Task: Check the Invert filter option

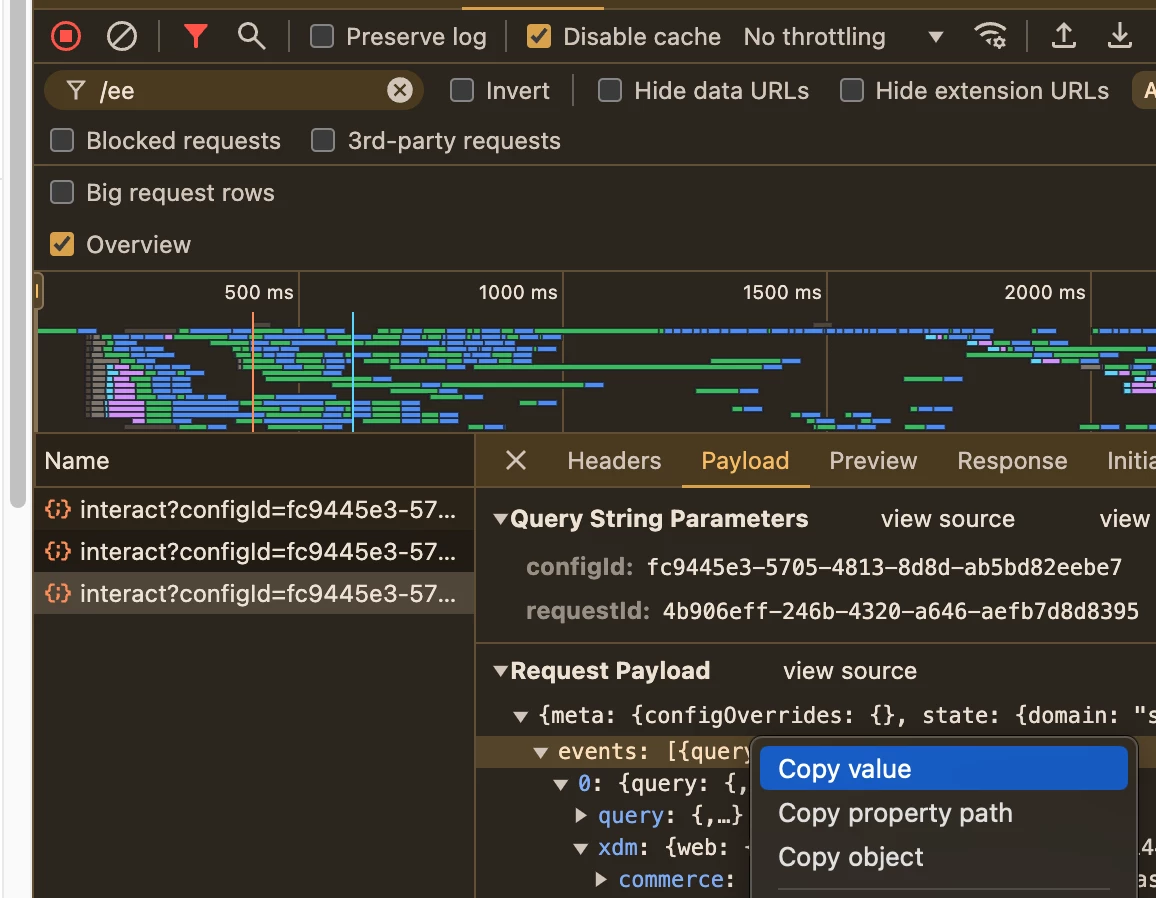Action: (x=462, y=91)
